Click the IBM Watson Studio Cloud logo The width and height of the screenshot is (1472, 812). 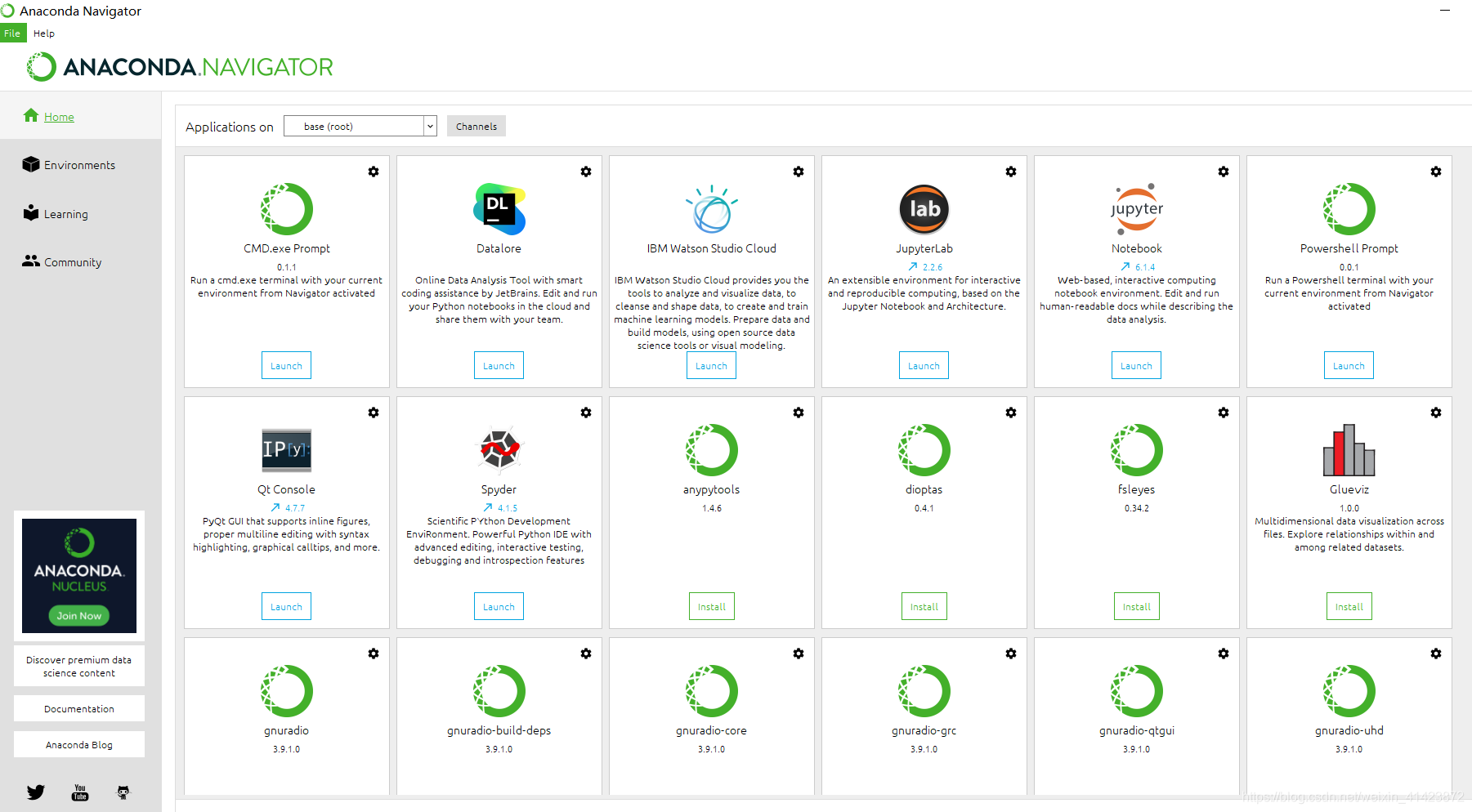pyautogui.click(x=712, y=209)
